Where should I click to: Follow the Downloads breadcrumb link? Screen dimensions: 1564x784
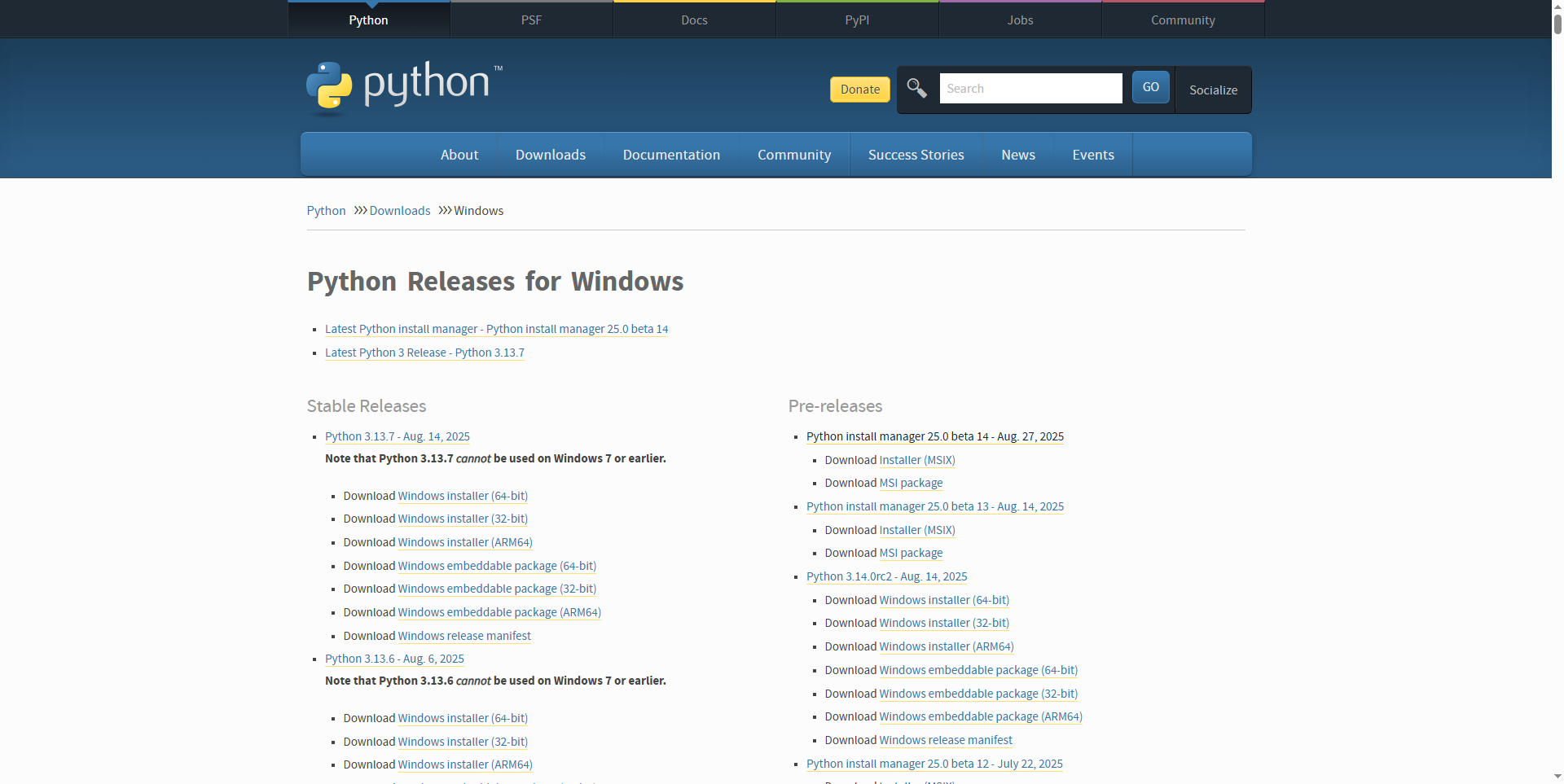pyautogui.click(x=400, y=211)
